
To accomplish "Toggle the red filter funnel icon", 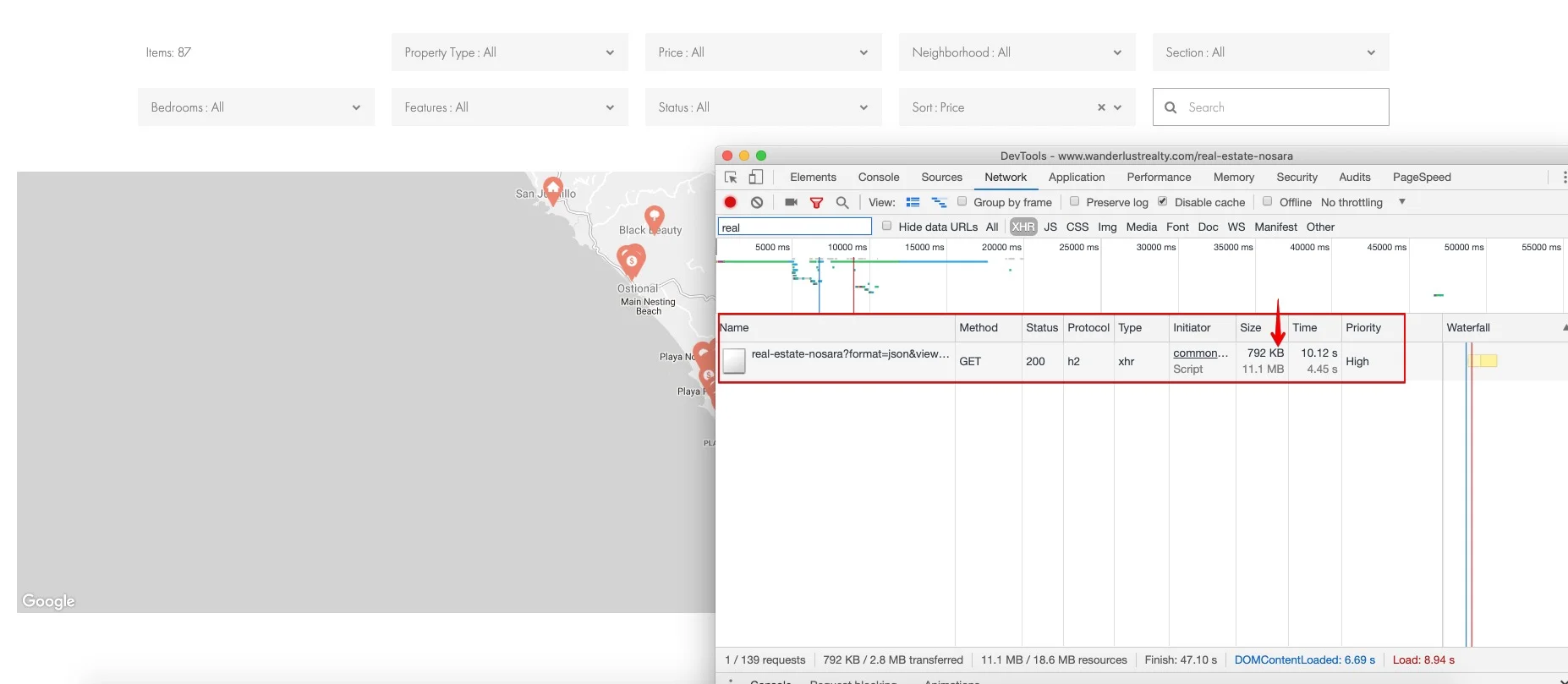I will [x=816, y=202].
